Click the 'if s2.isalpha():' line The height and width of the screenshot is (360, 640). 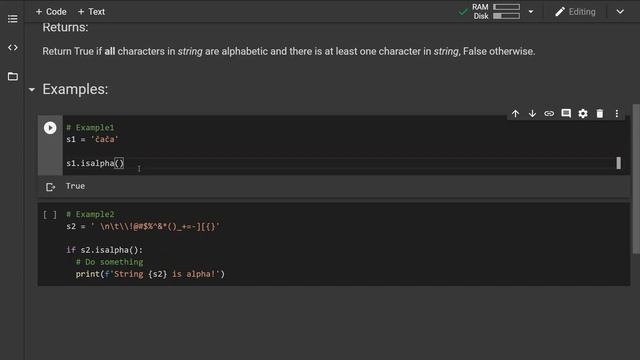click(104, 250)
